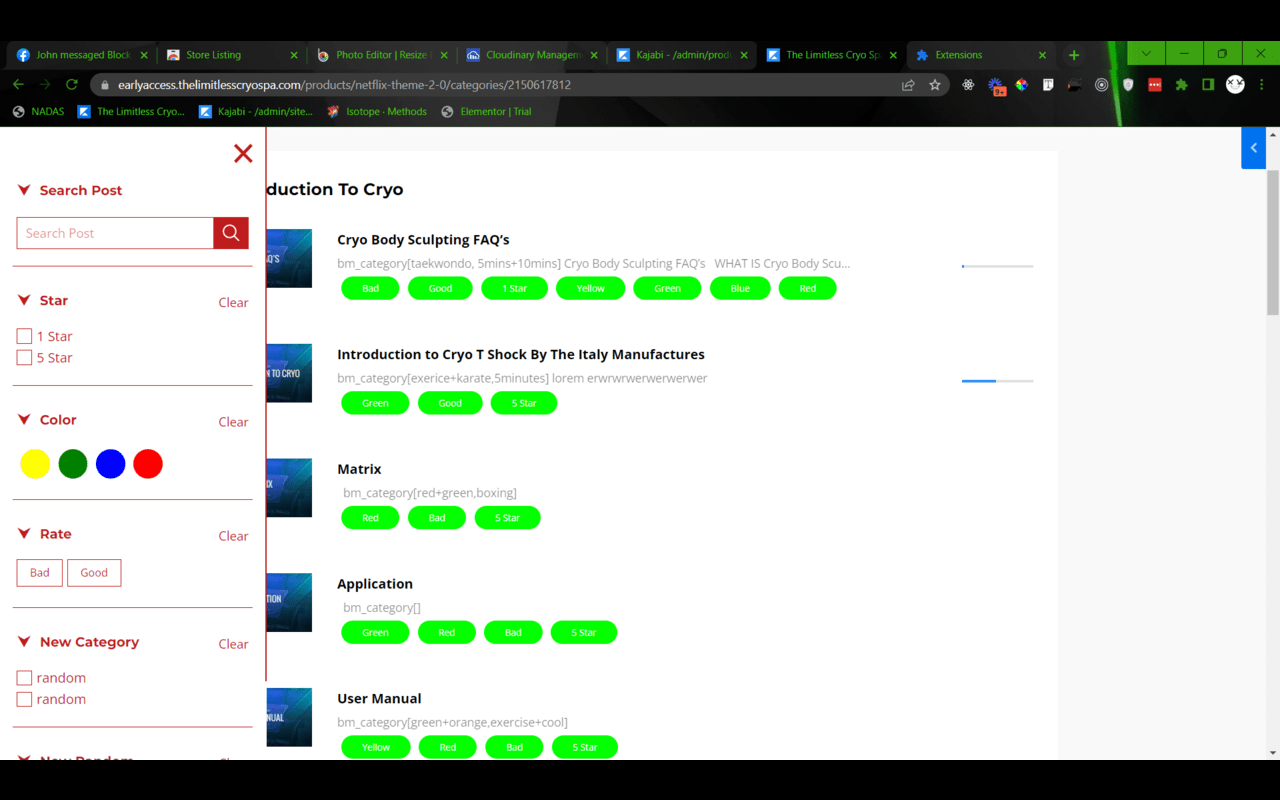
Task: Open the React developer tools extension
Action: point(968,85)
